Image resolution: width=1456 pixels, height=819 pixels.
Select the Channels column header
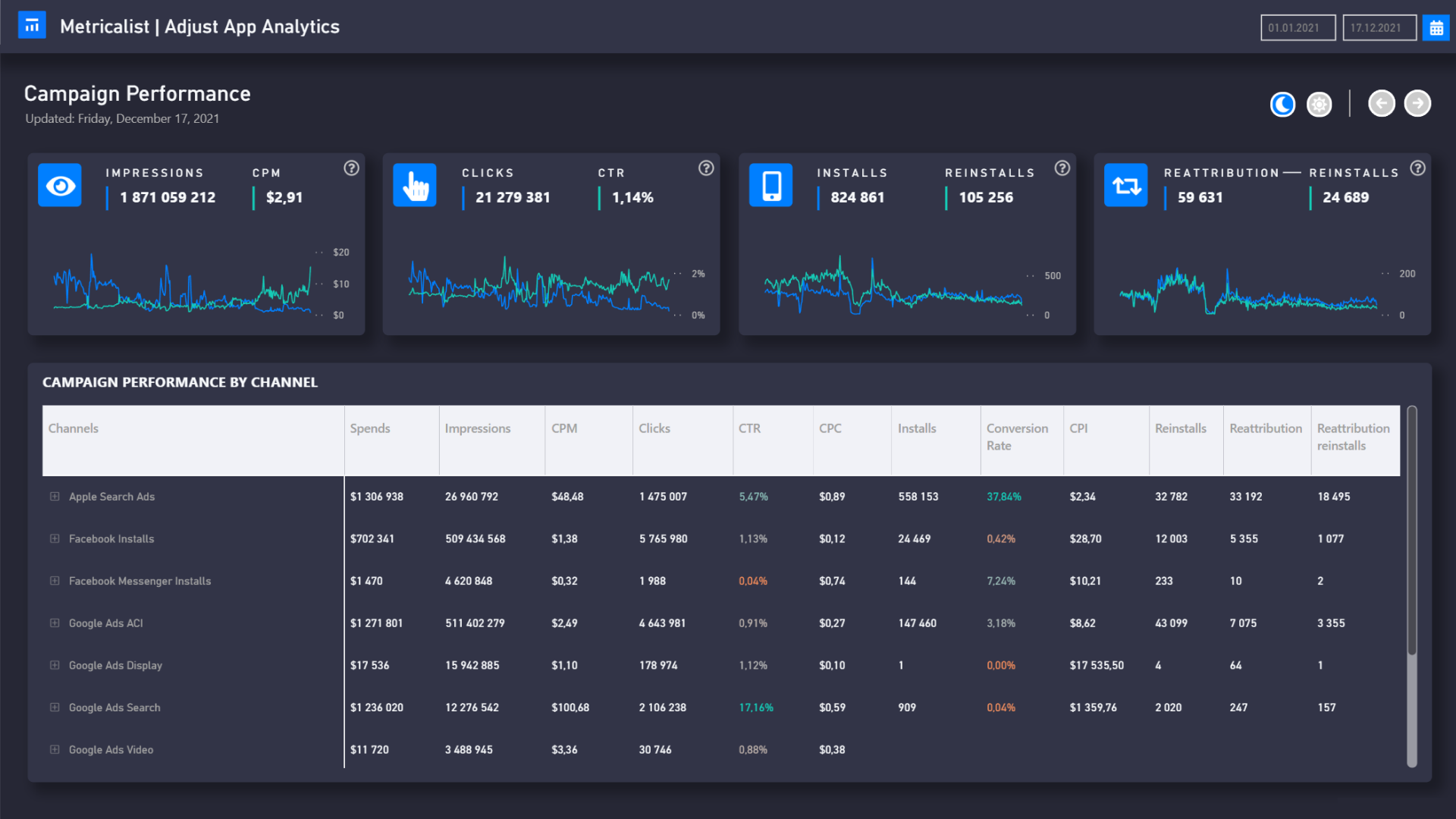tap(74, 428)
